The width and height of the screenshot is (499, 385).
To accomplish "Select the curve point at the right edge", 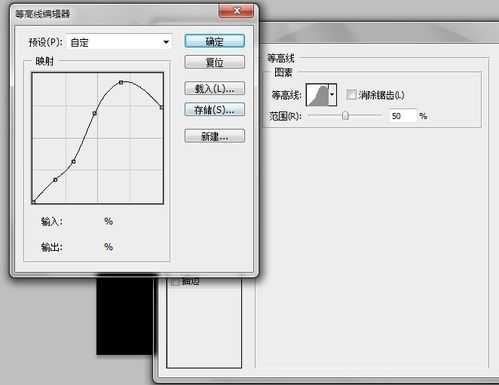I will click(x=162, y=107).
